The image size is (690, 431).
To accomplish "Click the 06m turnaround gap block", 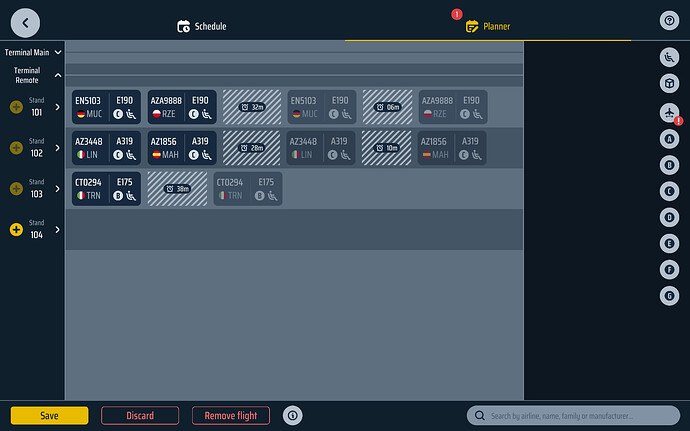I will [x=387, y=107].
